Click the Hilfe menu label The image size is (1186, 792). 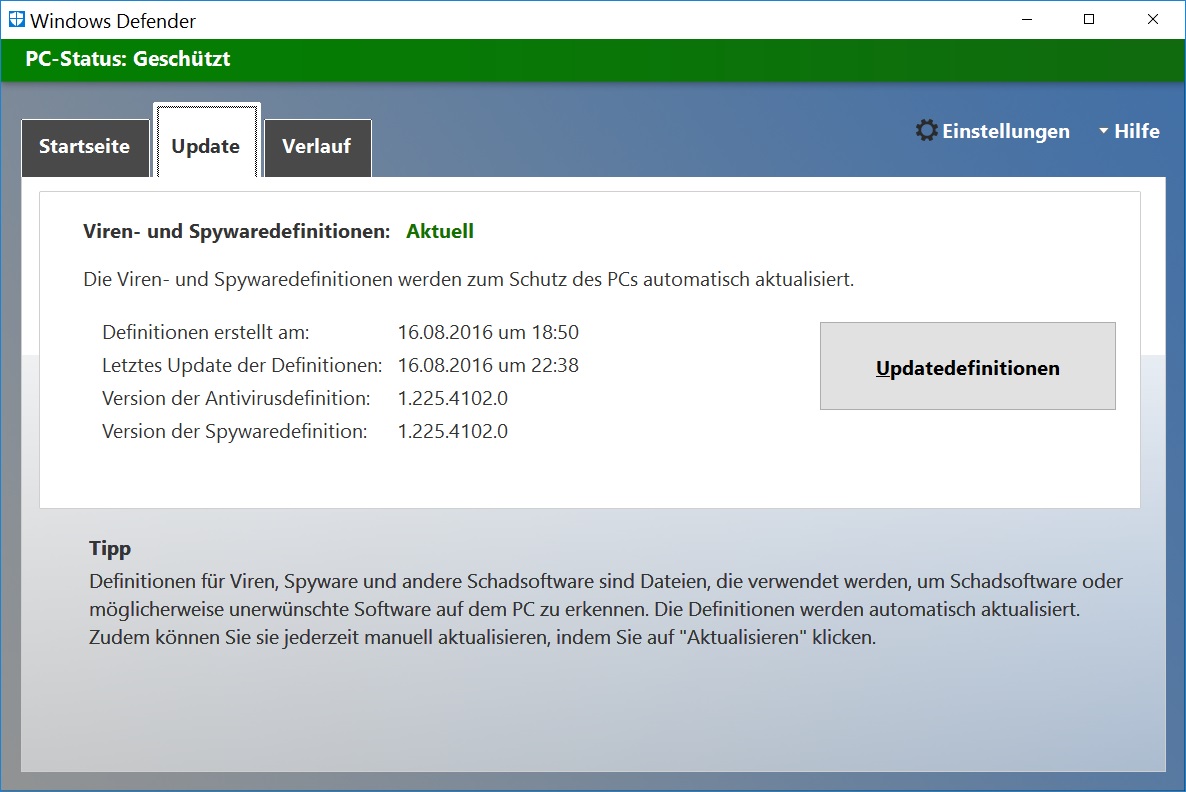tap(1137, 131)
